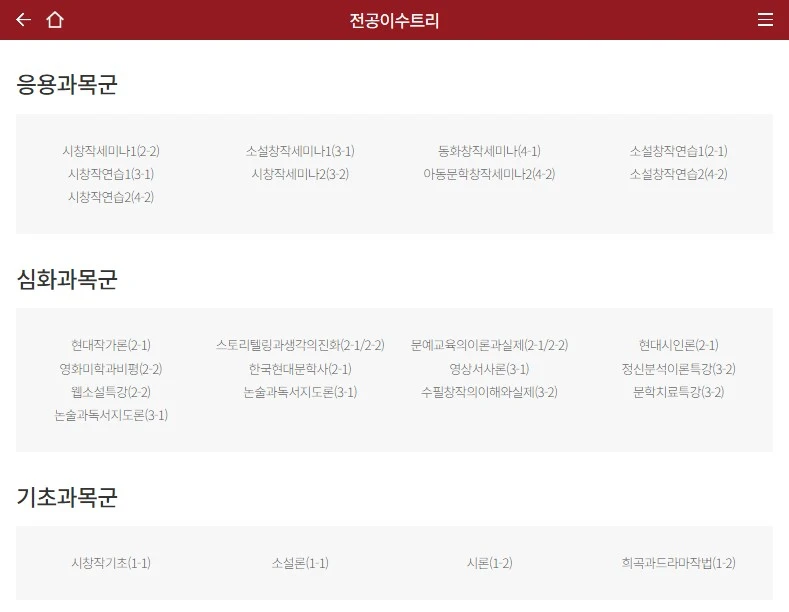Click 스토리텔링과생각의진화(2-1/2-2)
Image resolution: width=789 pixels, height=612 pixels.
(300, 345)
